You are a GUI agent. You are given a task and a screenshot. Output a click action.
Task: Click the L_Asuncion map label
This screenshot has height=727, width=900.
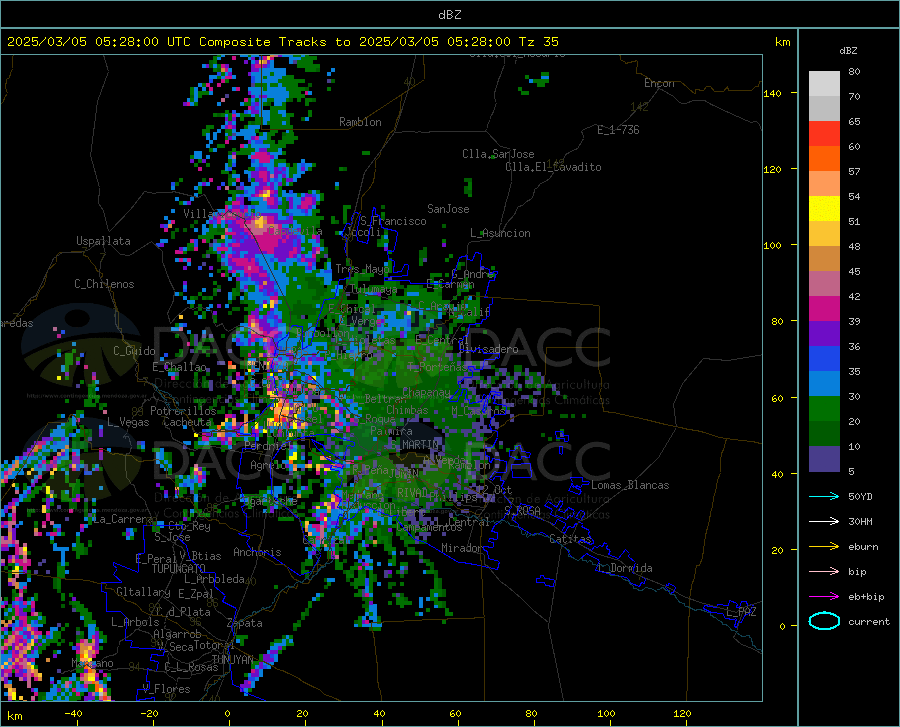pos(500,233)
